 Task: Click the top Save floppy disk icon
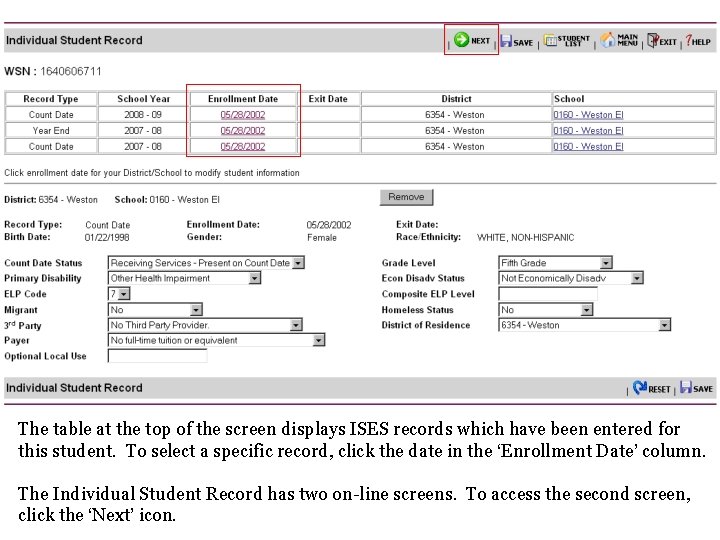coord(506,41)
